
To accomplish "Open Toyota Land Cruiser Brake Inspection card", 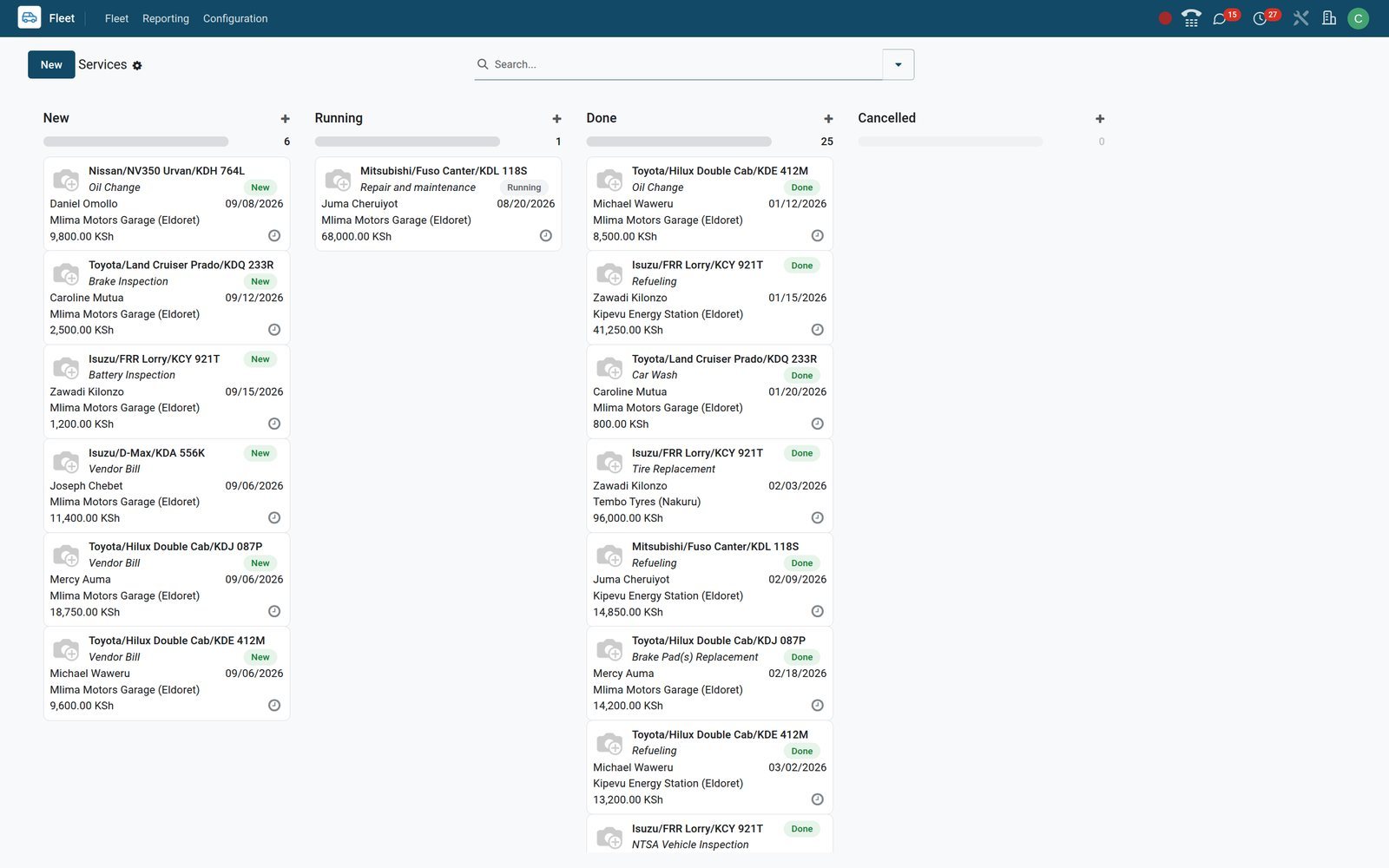I will tap(167, 298).
